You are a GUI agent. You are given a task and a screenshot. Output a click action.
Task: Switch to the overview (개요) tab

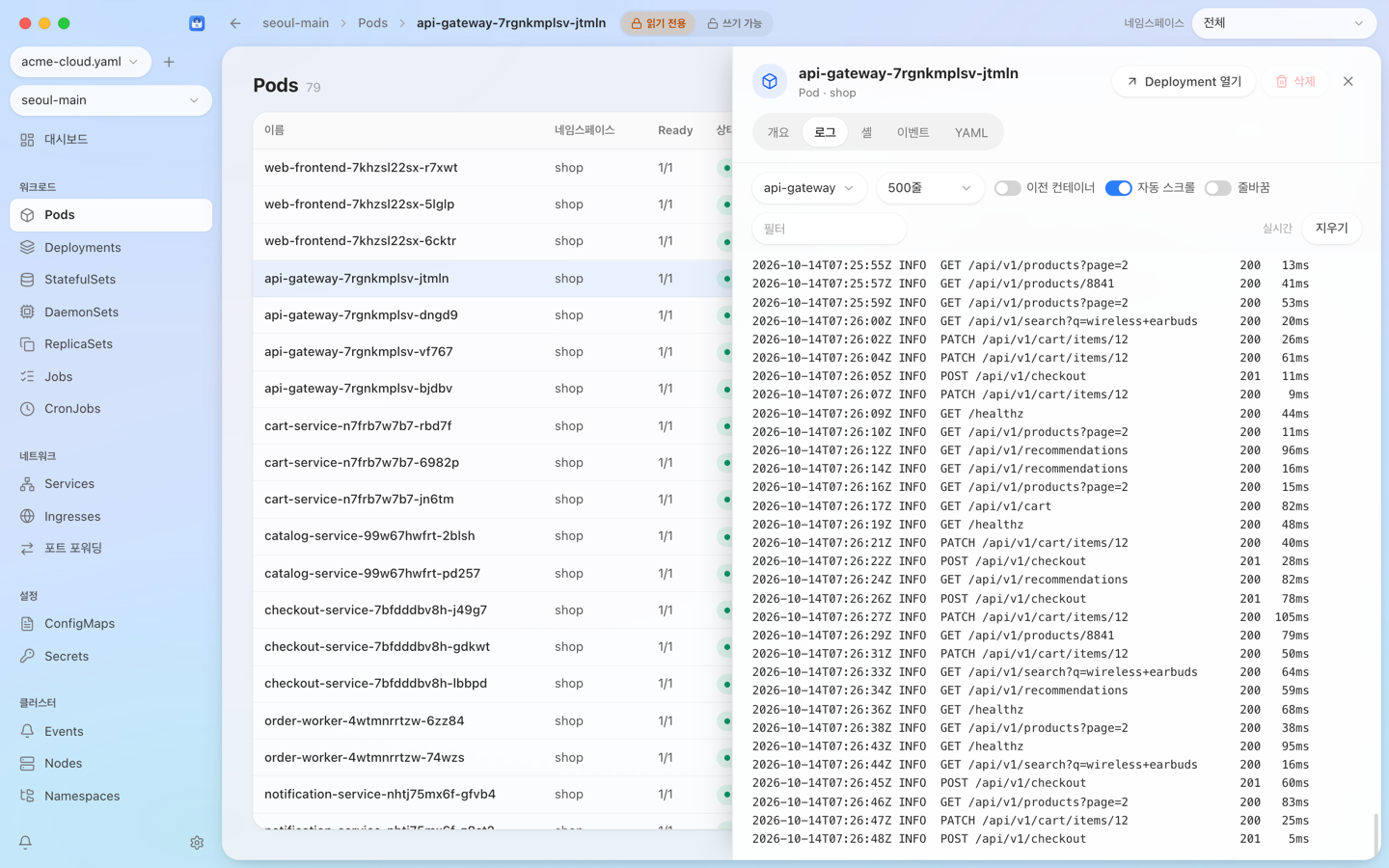778,133
